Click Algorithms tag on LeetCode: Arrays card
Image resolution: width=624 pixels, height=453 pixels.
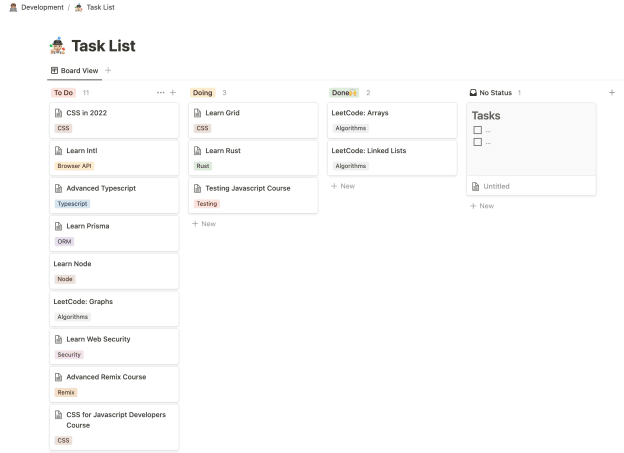351,128
